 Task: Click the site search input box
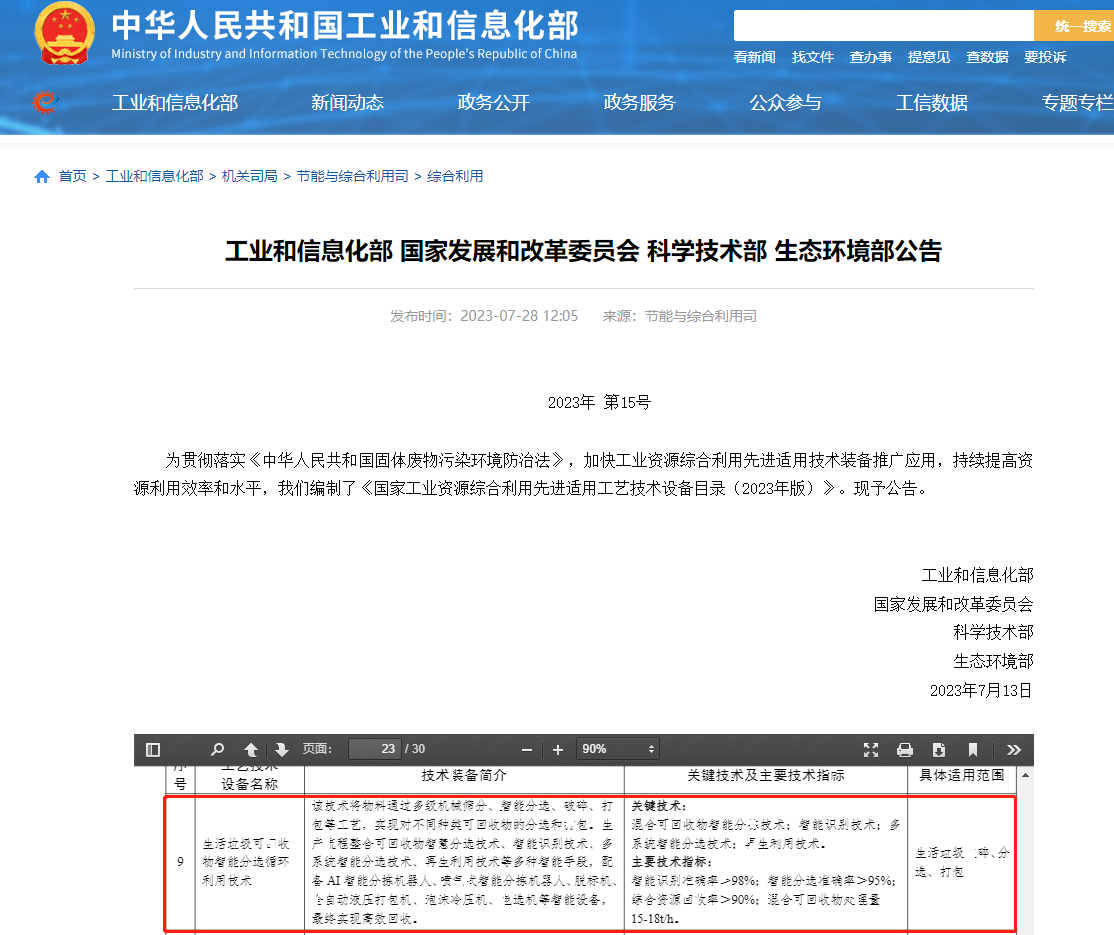(x=883, y=26)
